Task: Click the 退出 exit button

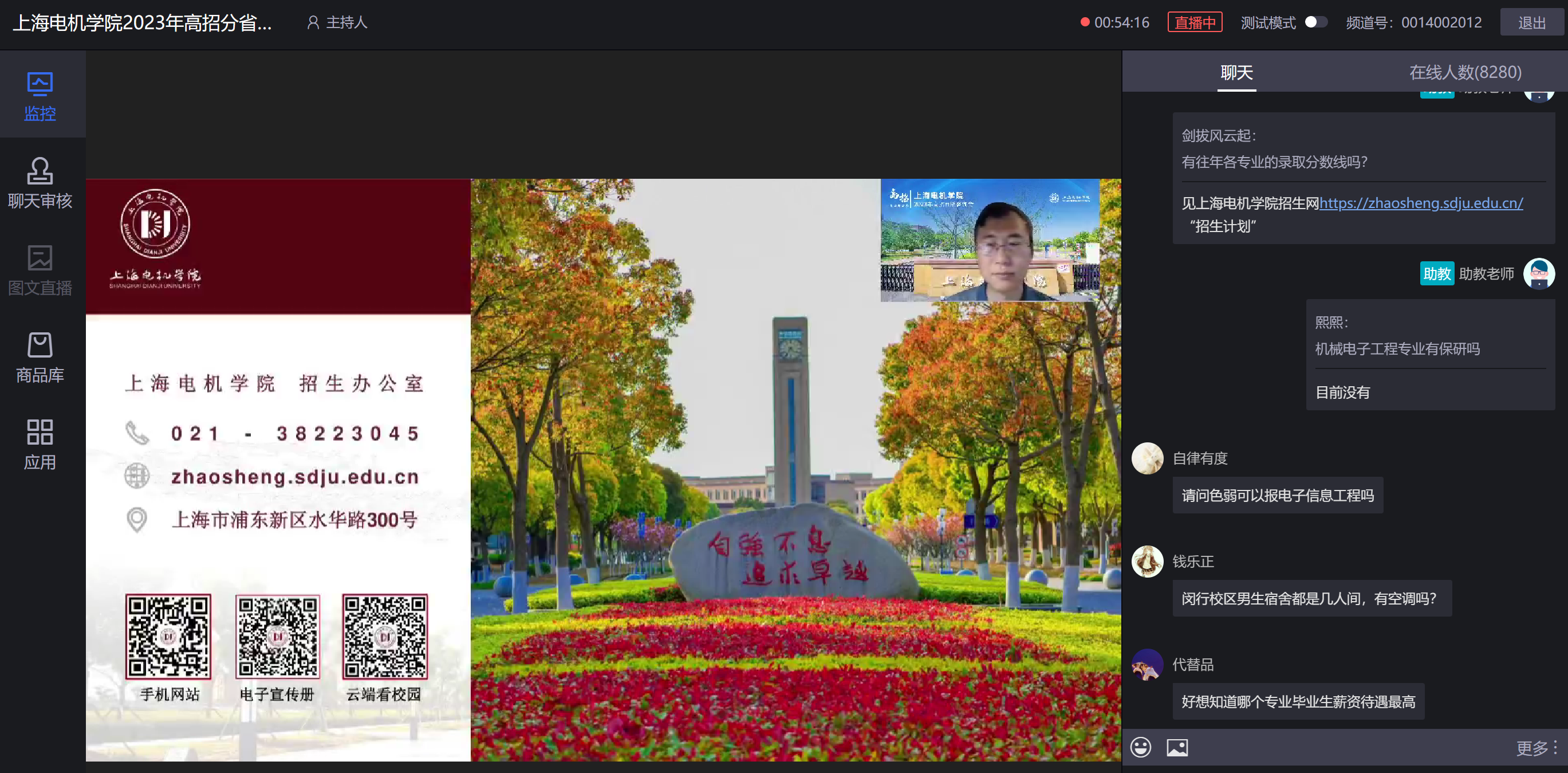Action: click(1531, 22)
